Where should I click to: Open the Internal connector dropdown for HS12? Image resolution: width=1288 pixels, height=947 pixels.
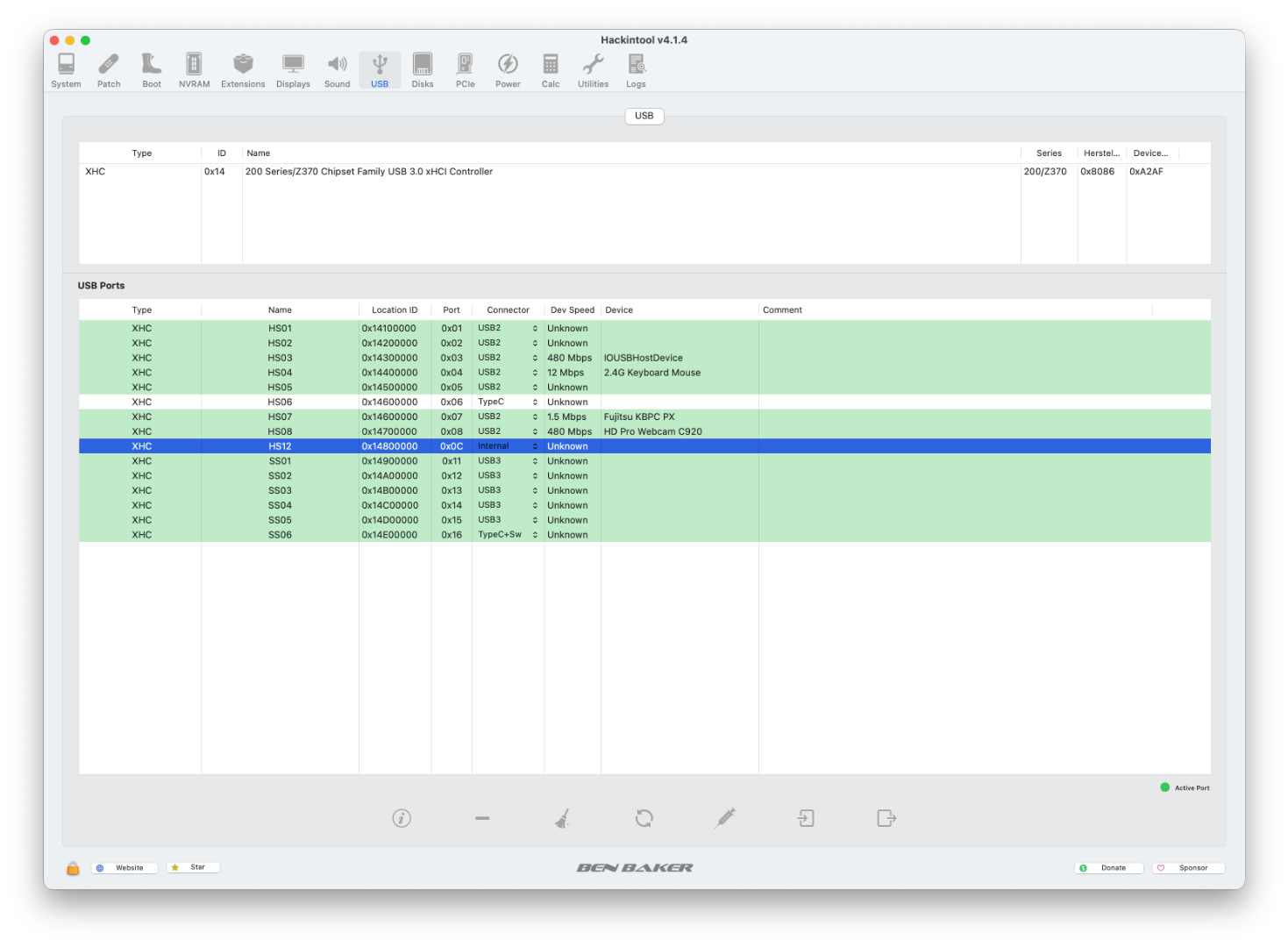click(x=508, y=446)
